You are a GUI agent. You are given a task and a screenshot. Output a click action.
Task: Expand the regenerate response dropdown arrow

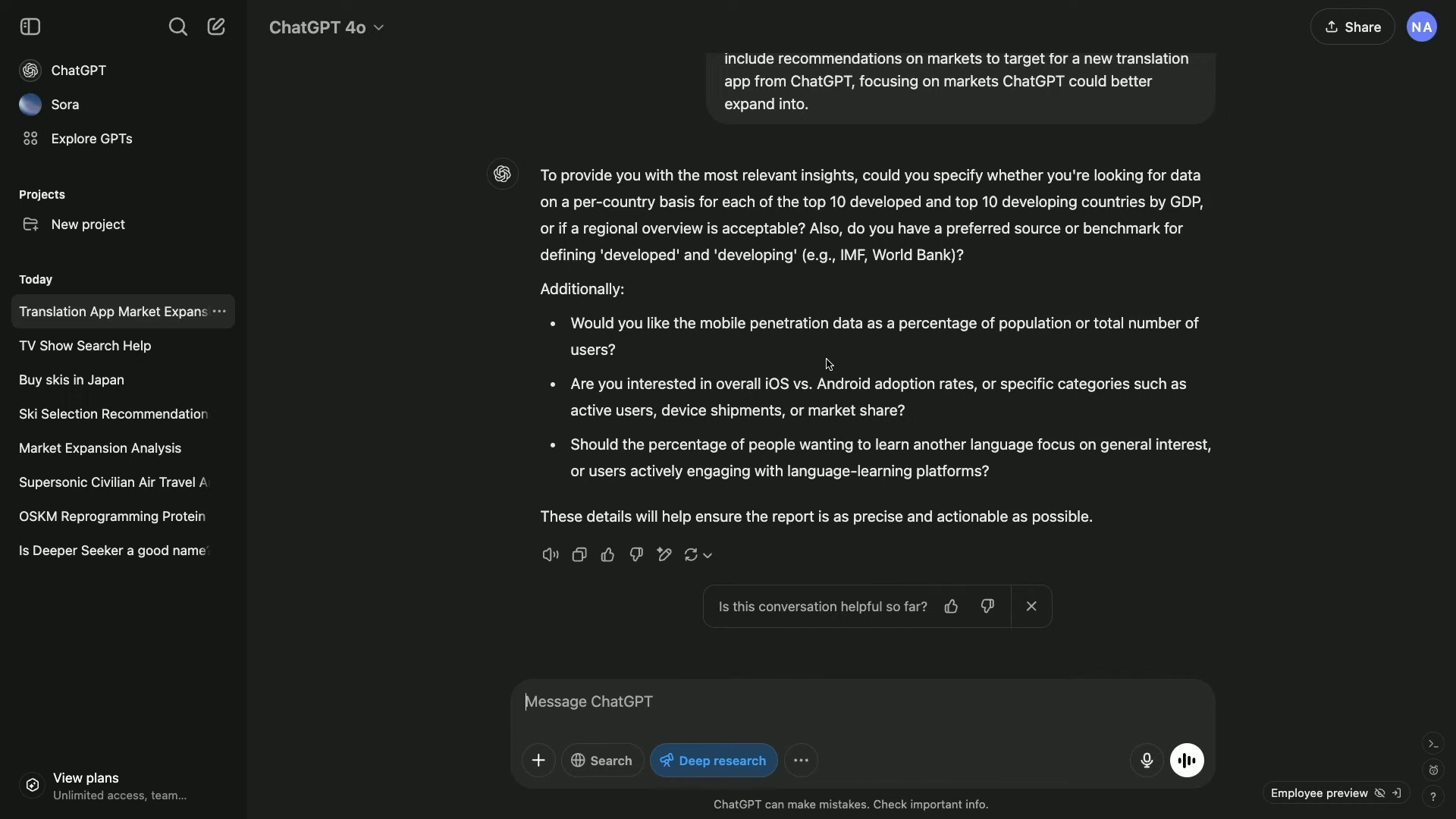[708, 556]
